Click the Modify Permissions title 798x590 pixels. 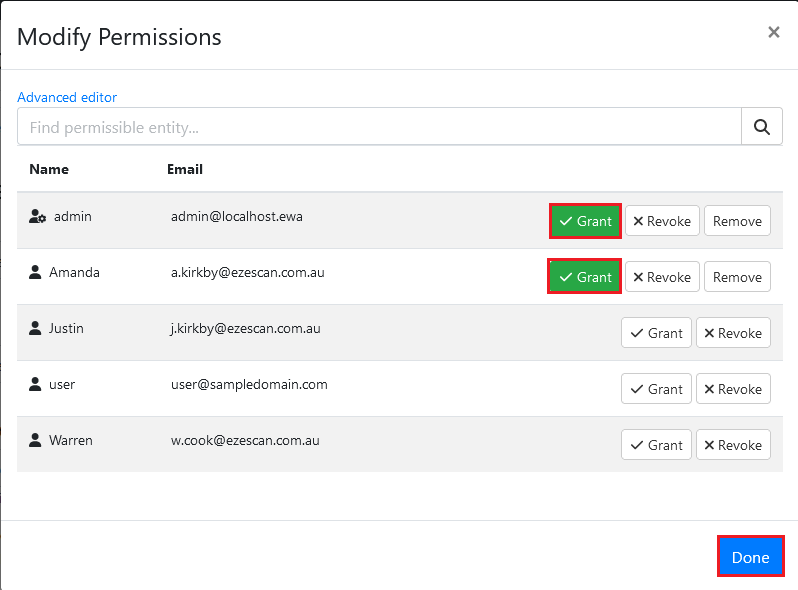pyautogui.click(x=119, y=37)
